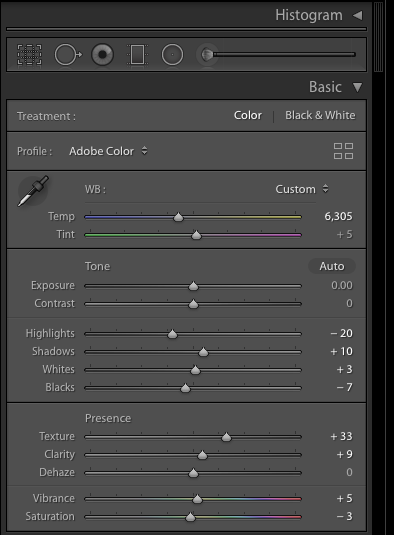The height and width of the screenshot is (535, 394).
Task: Click the Highlights slider handle
Action: point(172,334)
